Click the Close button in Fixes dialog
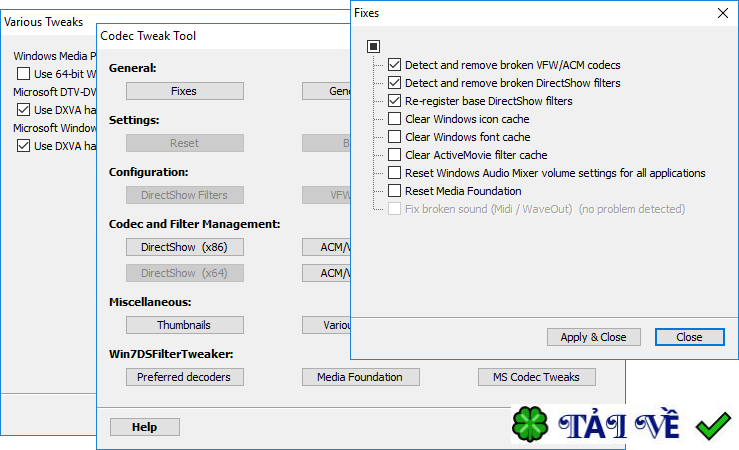739x450 pixels. click(x=690, y=337)
